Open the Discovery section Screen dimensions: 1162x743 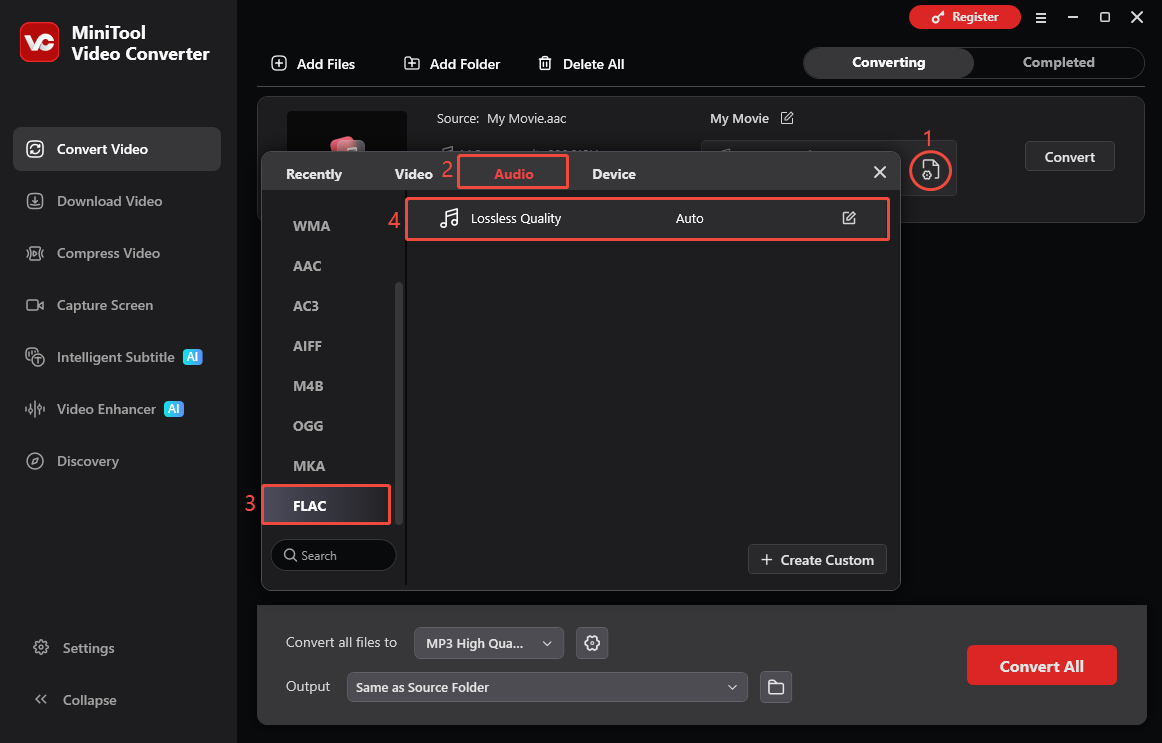point(73,461)
